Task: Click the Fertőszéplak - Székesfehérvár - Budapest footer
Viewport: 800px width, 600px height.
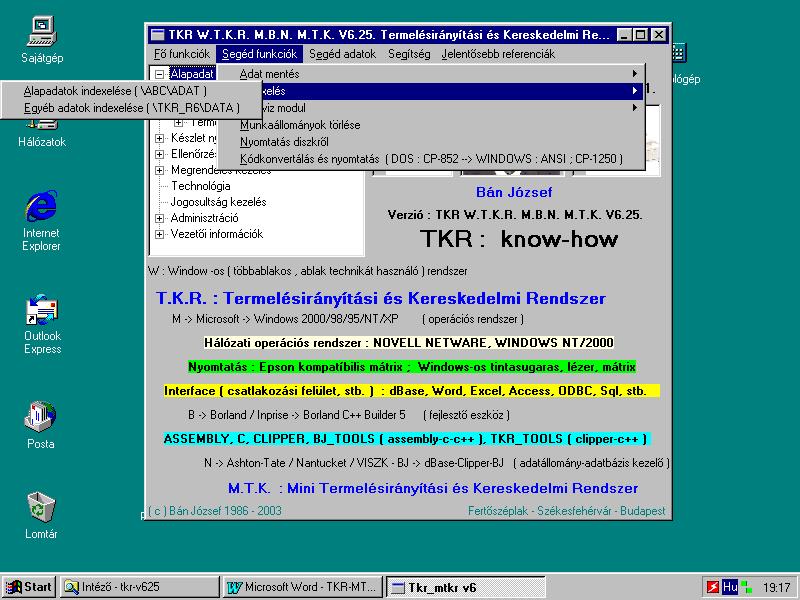Action: tap(567, 511)
